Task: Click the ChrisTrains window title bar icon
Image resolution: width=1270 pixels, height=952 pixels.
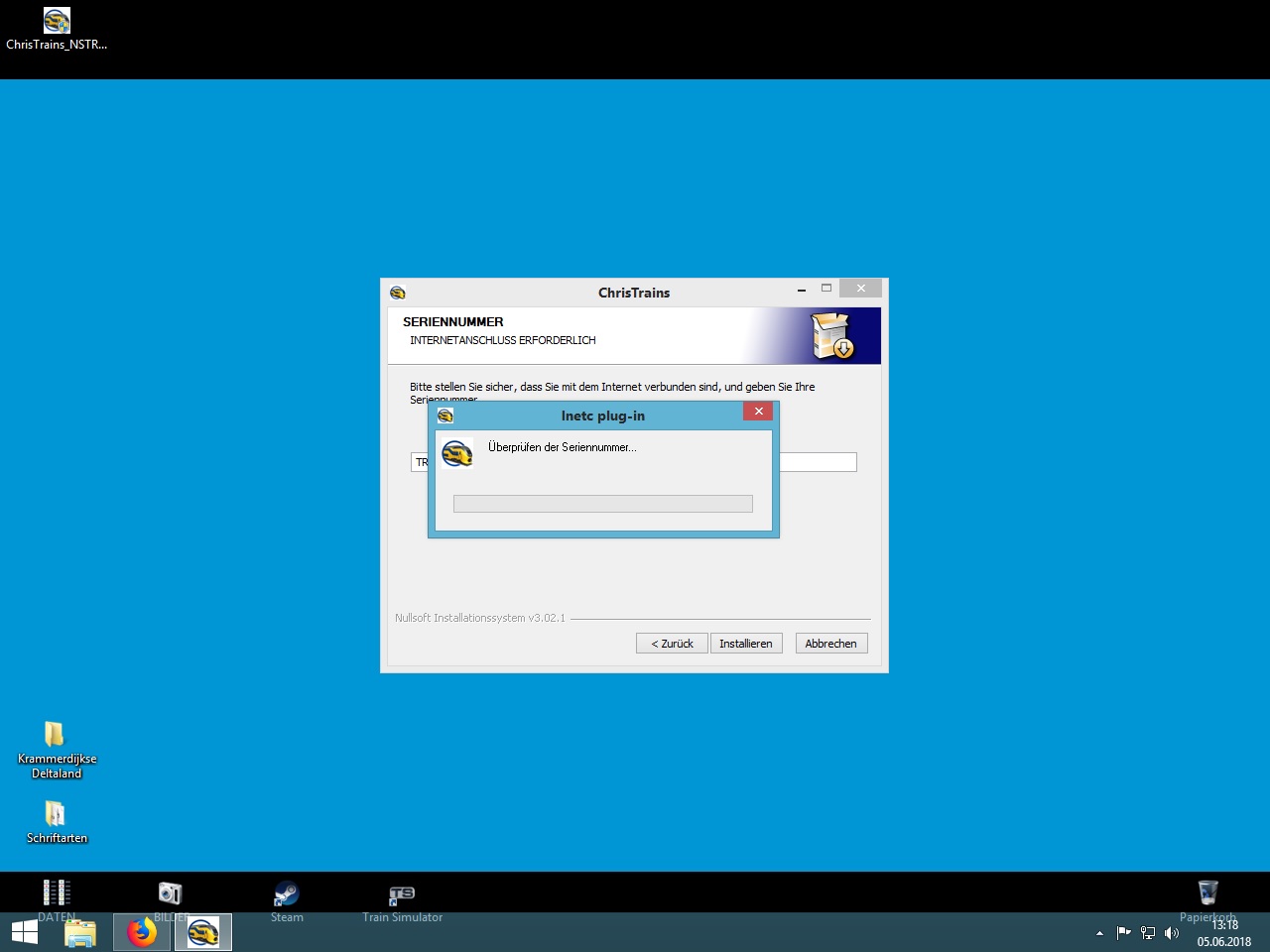Action: 398,293
